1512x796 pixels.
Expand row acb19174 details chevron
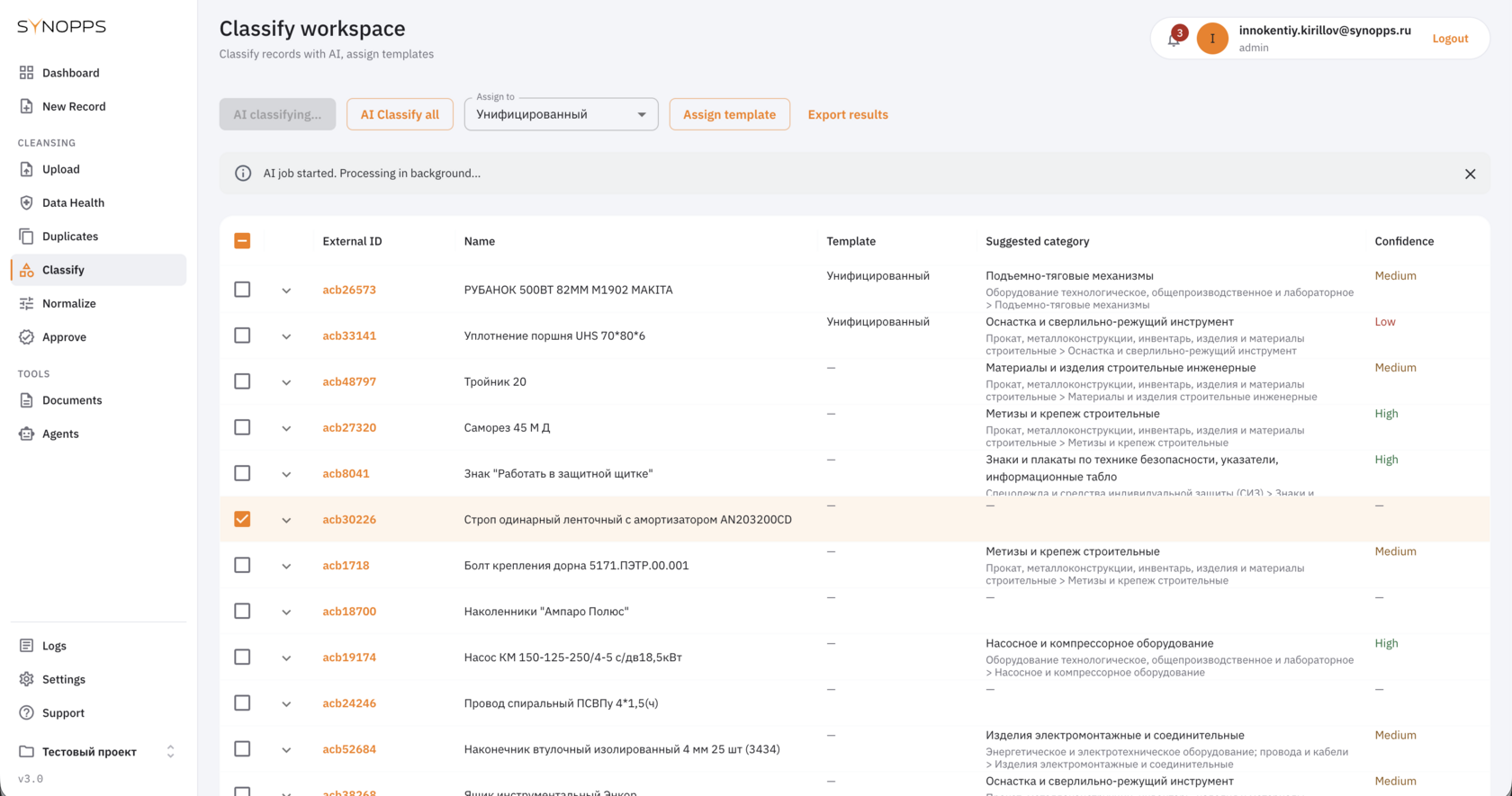pyautogui.click(x=286, y=657)
